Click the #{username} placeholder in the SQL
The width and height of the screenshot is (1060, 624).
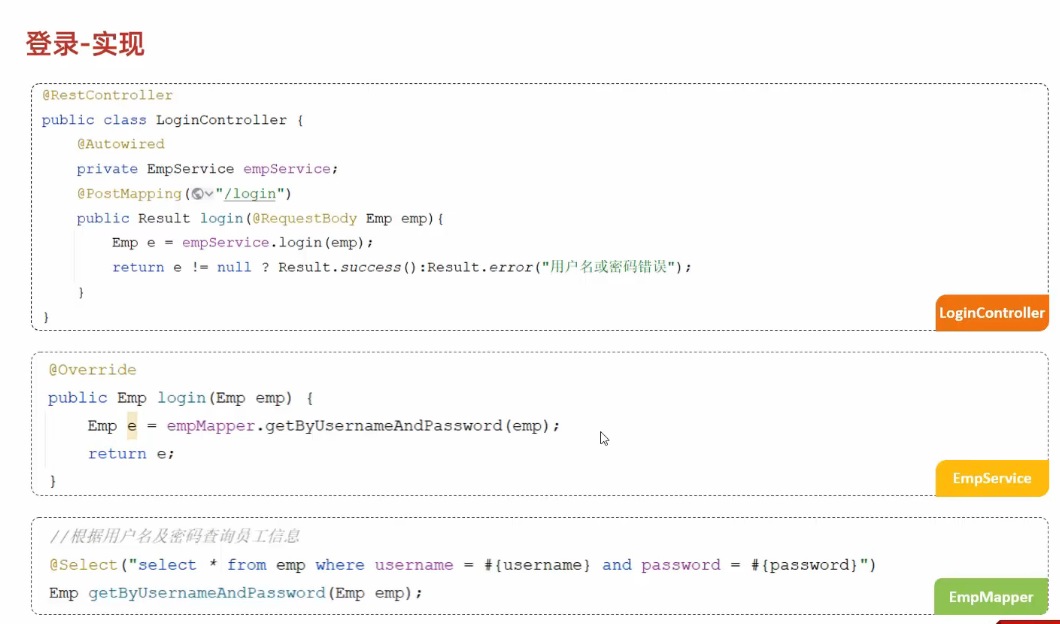[x=537, y=565]
